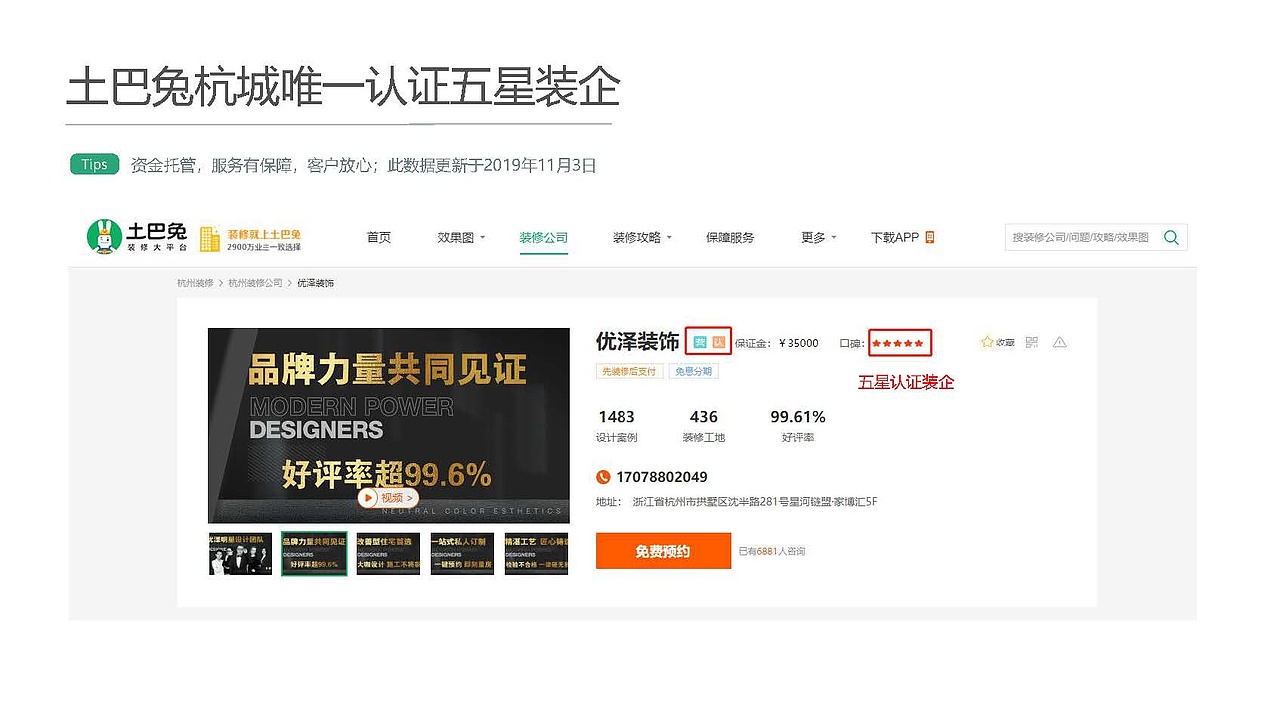Click the green 装 badge icon

click(x=700, y=343)
